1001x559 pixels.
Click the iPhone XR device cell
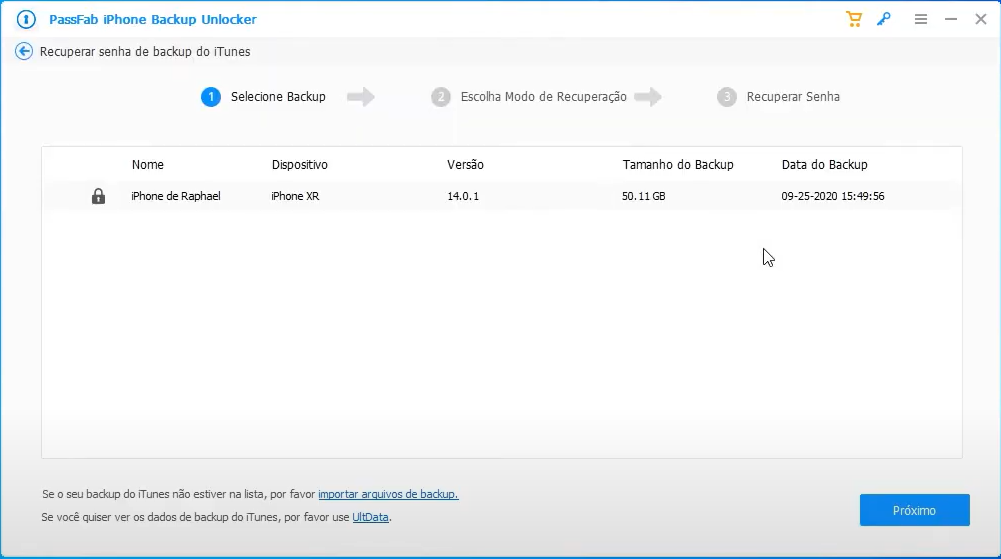click(x=295, y=196)
